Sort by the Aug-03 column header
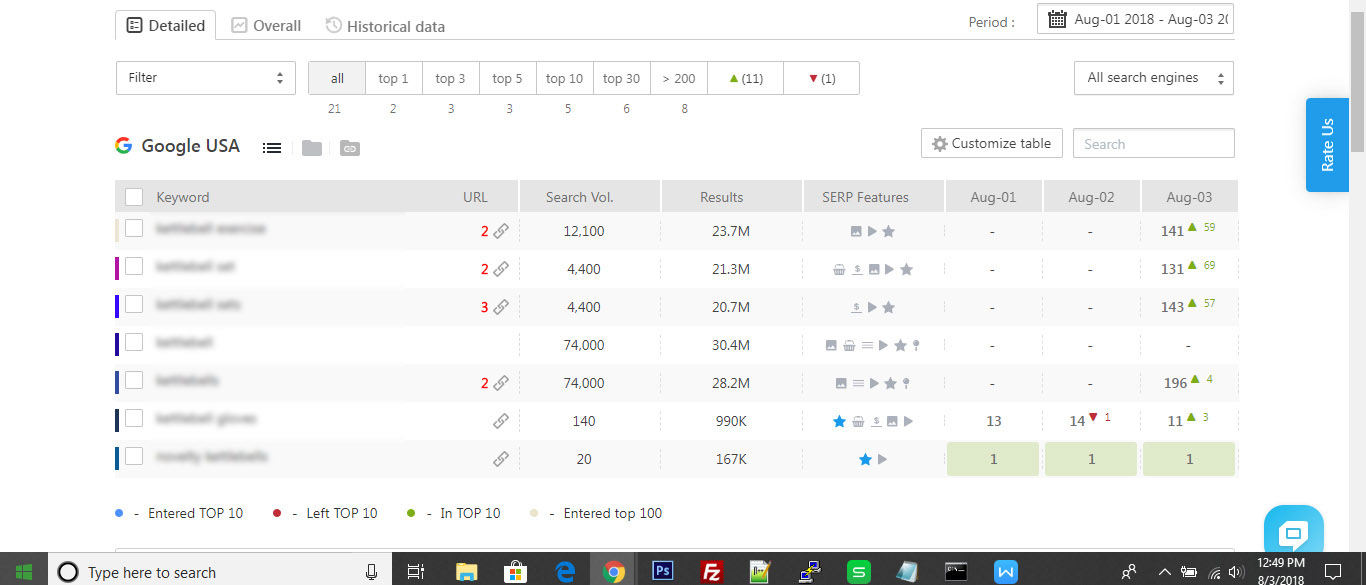This screenshot has width=1366, height=585. tap(1189, 197)
